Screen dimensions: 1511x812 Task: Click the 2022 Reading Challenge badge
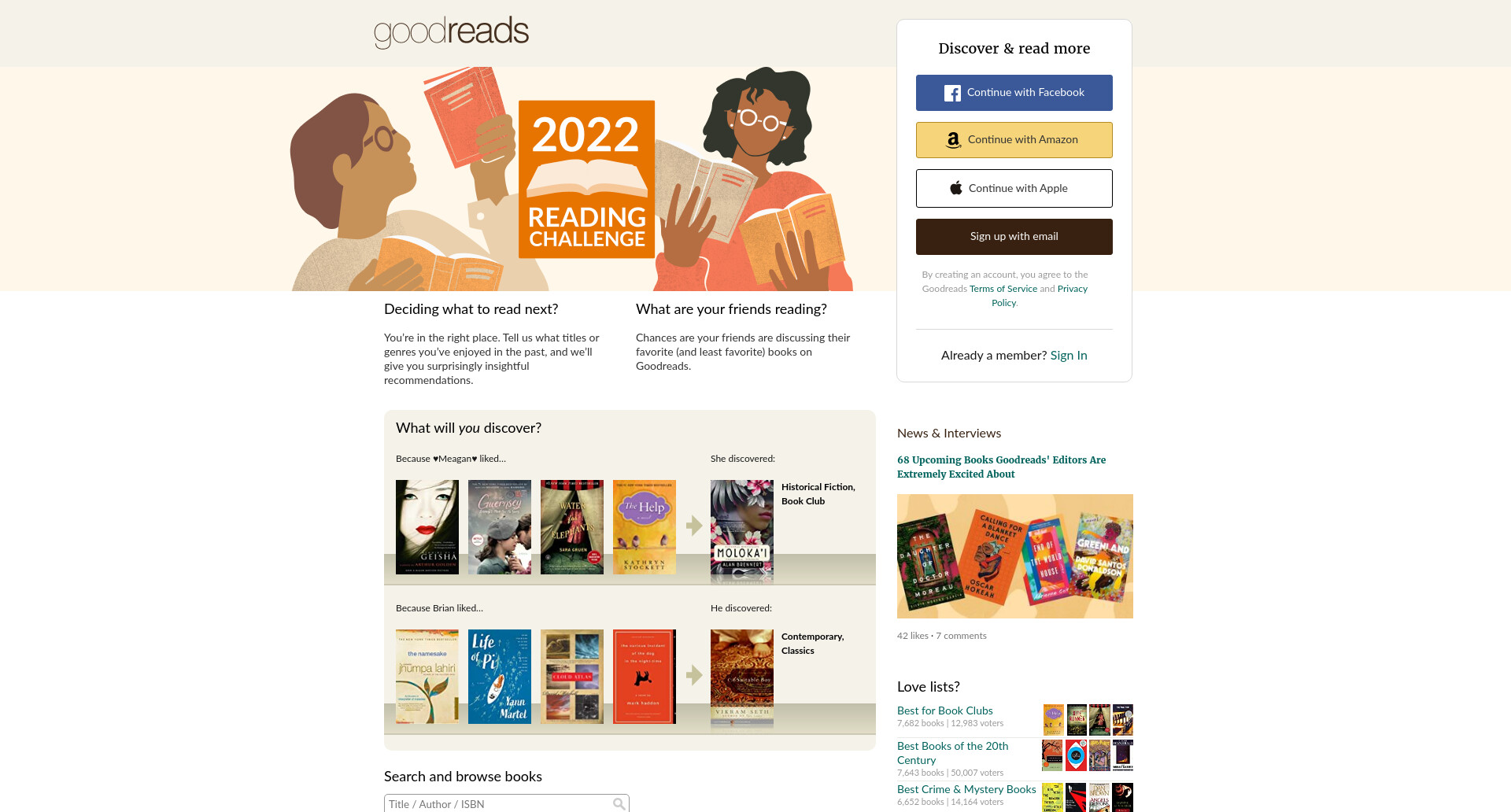pyautogui.click(x=586, y=179)
